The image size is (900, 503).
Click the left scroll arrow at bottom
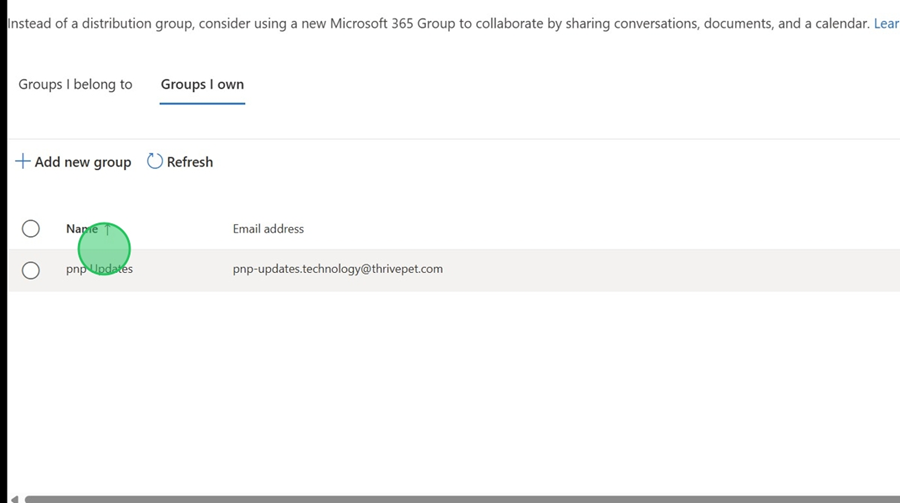(x=14, y=498)
